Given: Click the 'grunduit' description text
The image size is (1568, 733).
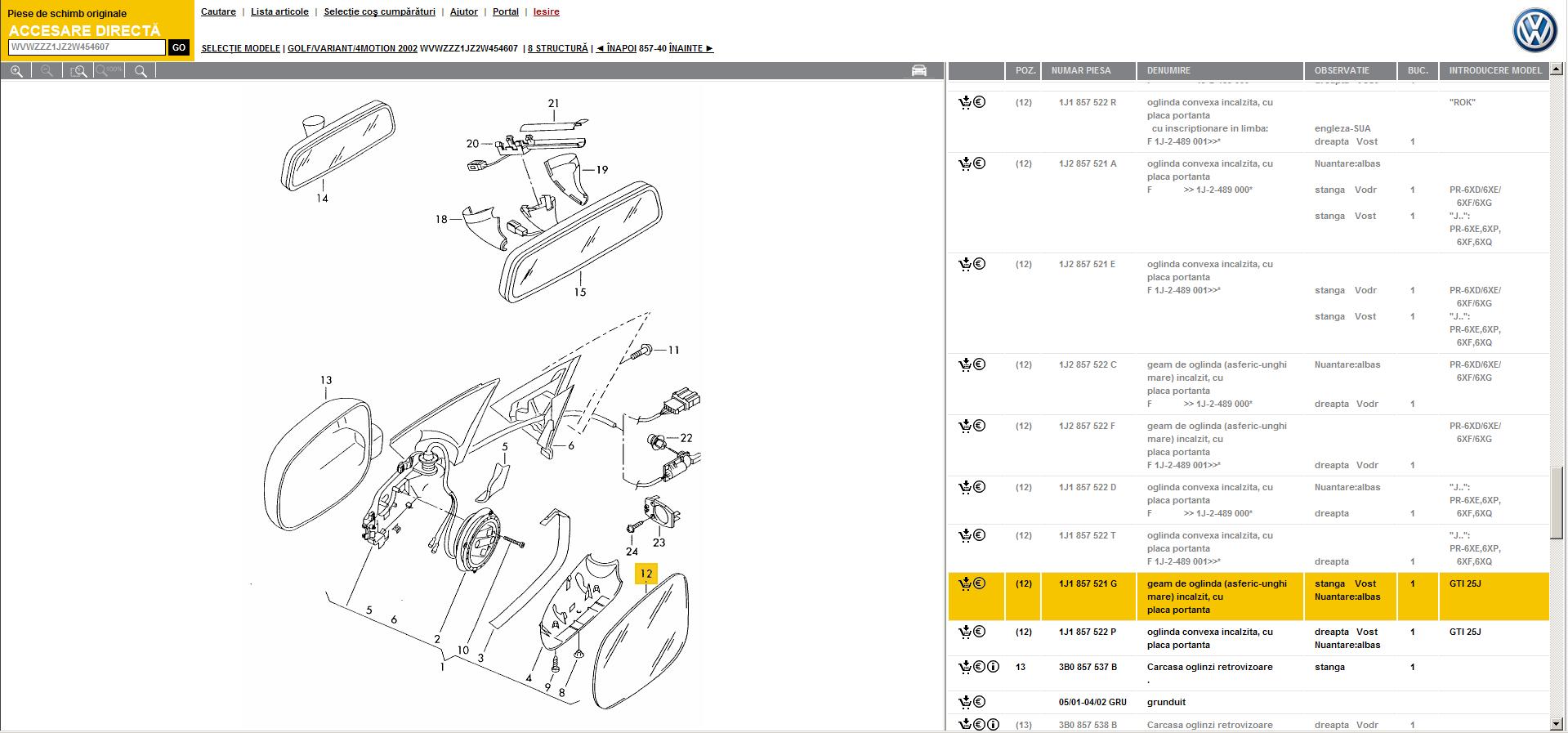Looking at the screenshot, I should pos(1166,702).
